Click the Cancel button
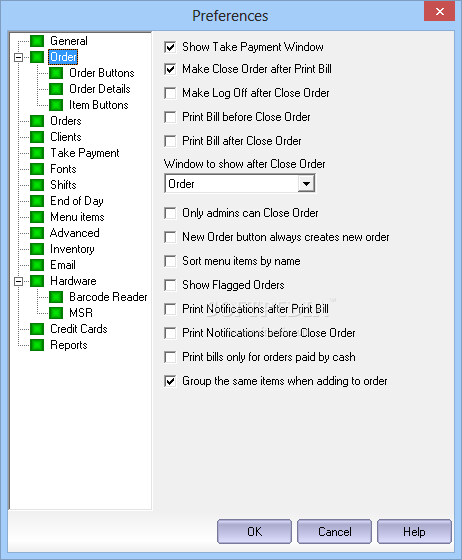462x560 pixels. (334, 532)
